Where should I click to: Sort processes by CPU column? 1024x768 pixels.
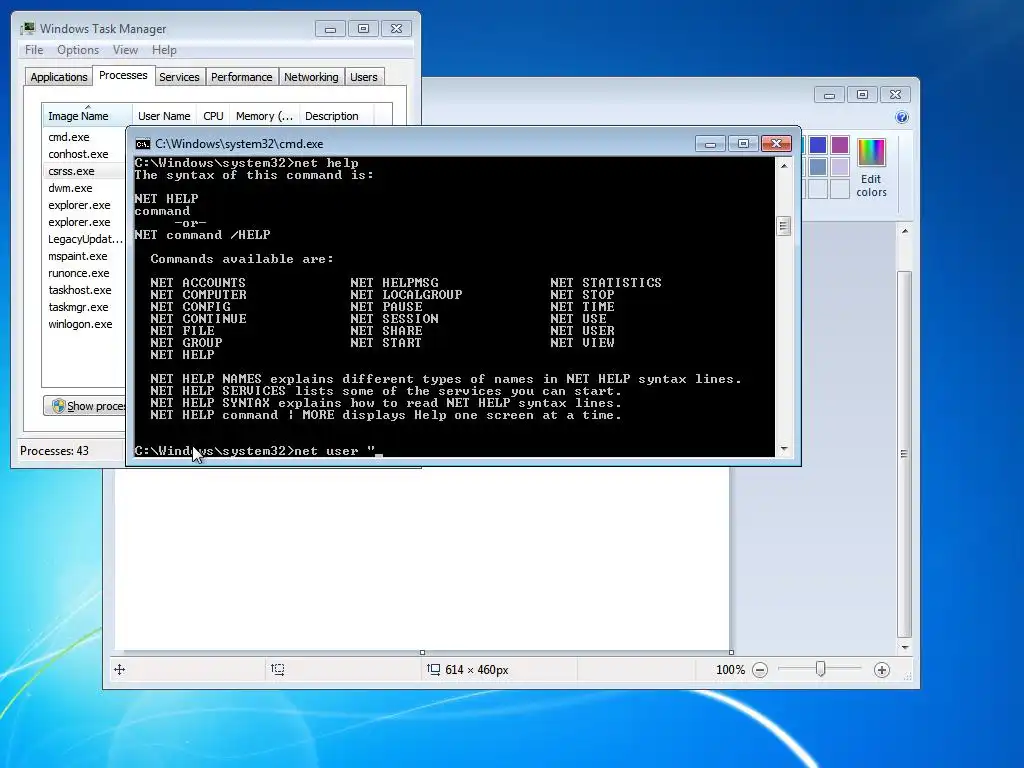click(213, 116)
